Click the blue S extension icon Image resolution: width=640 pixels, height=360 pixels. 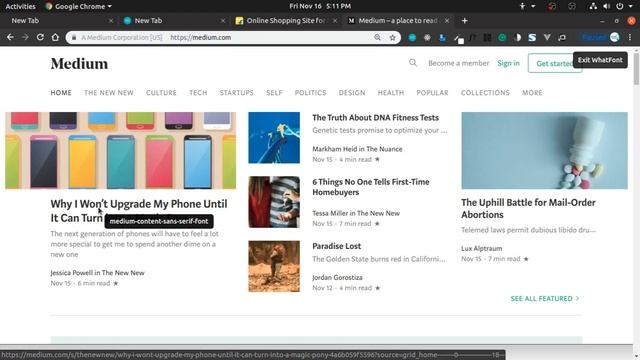tap(532, 38)
